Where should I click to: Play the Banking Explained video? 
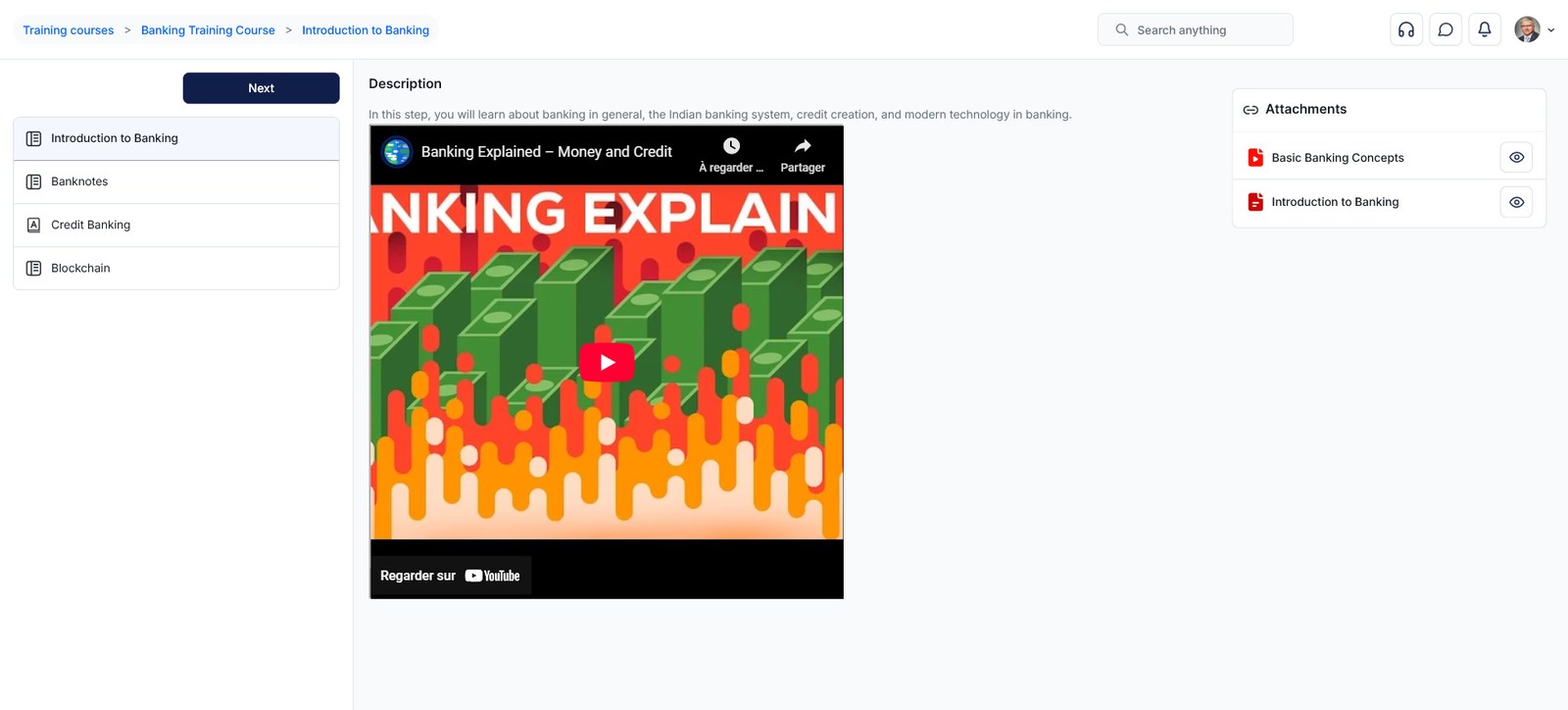point(607,362)
